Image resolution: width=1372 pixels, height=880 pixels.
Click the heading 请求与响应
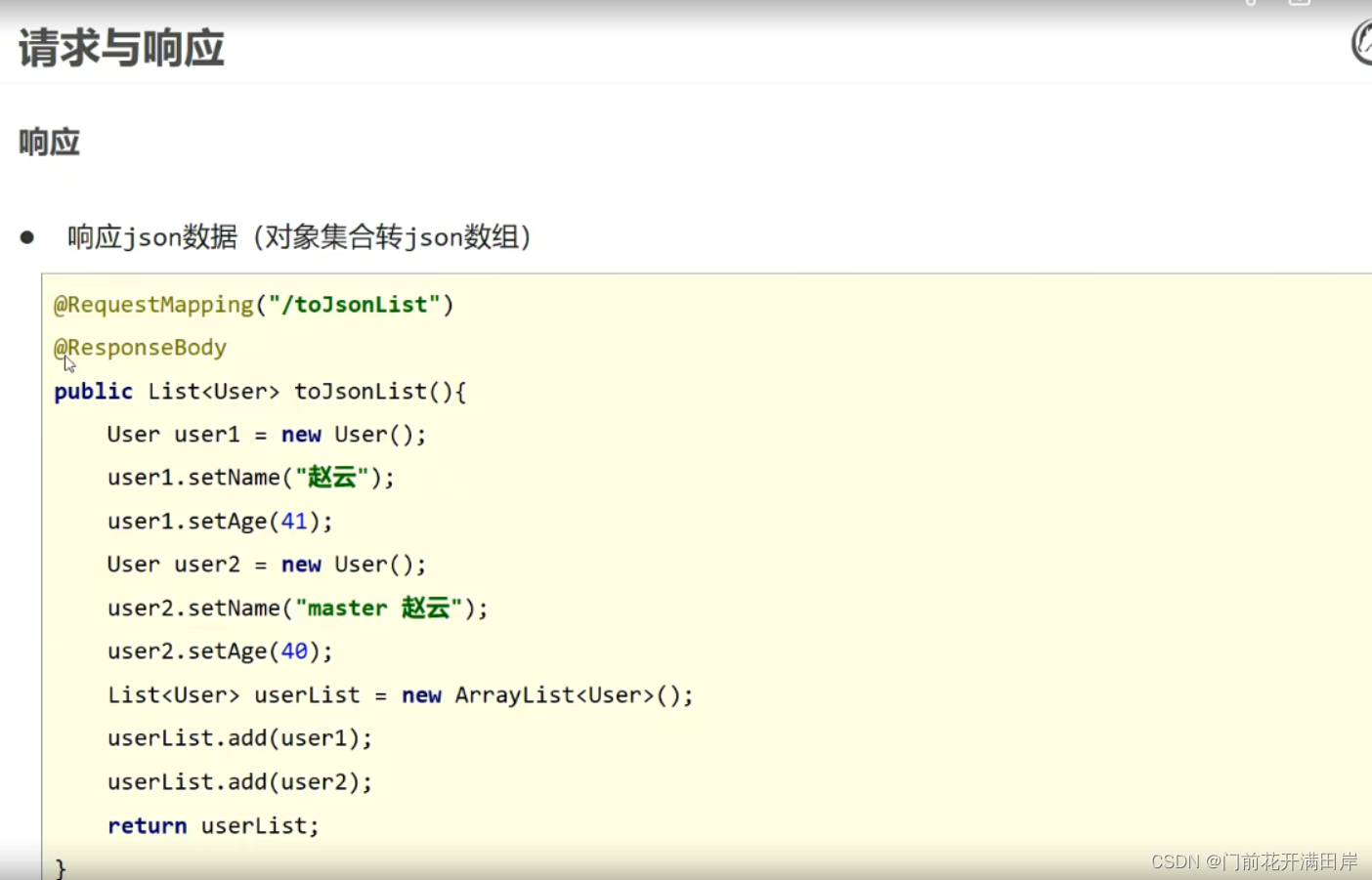coord(121,48)
